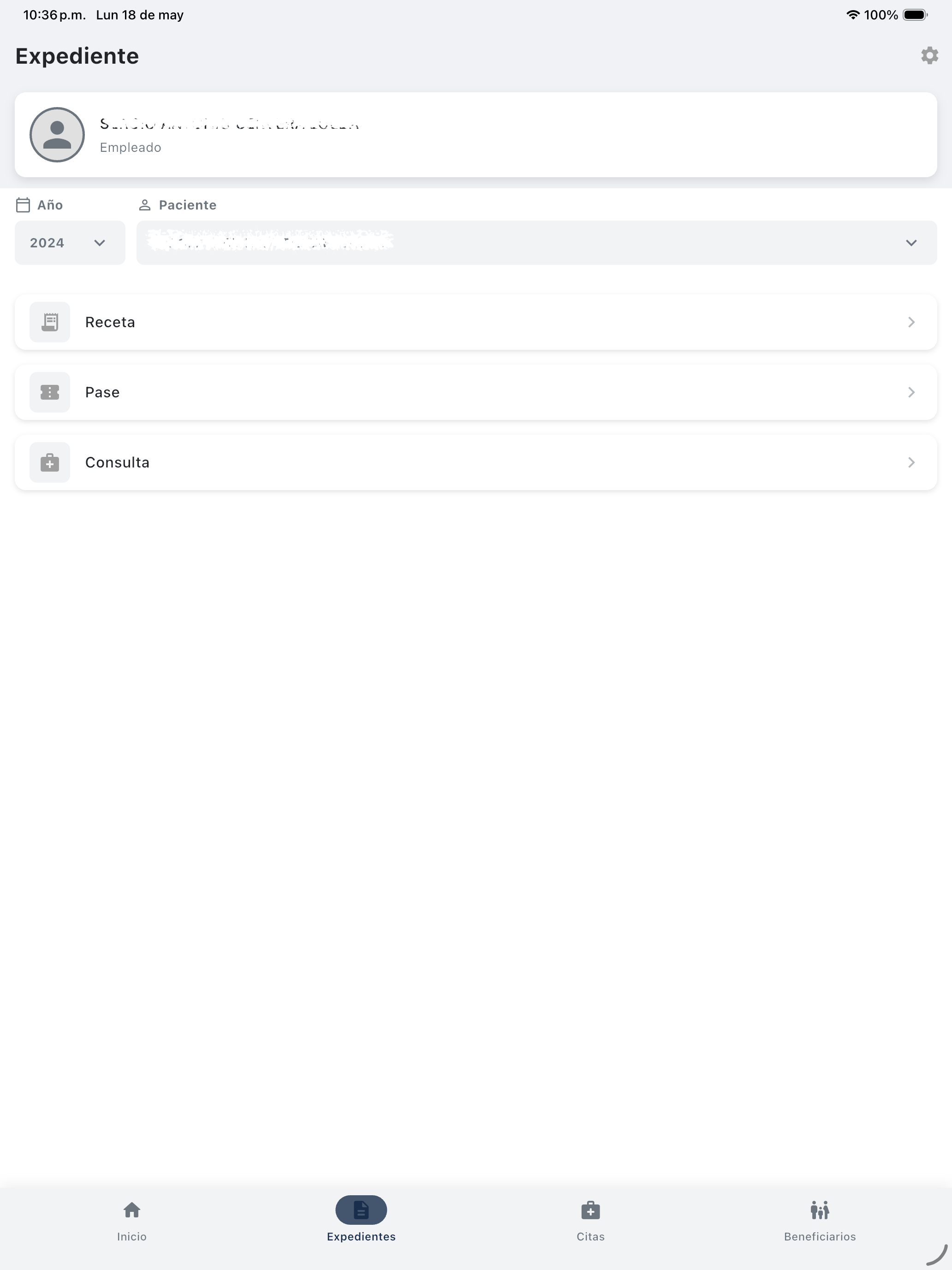Tap the Inicio home icon

tap(132, 1210)
